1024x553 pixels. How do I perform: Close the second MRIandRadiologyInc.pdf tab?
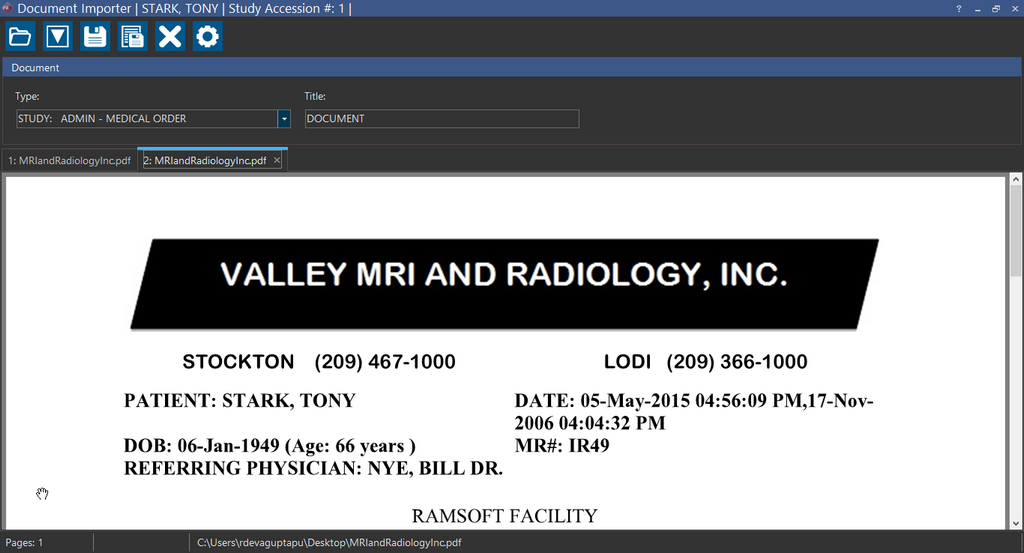(277, 160)
